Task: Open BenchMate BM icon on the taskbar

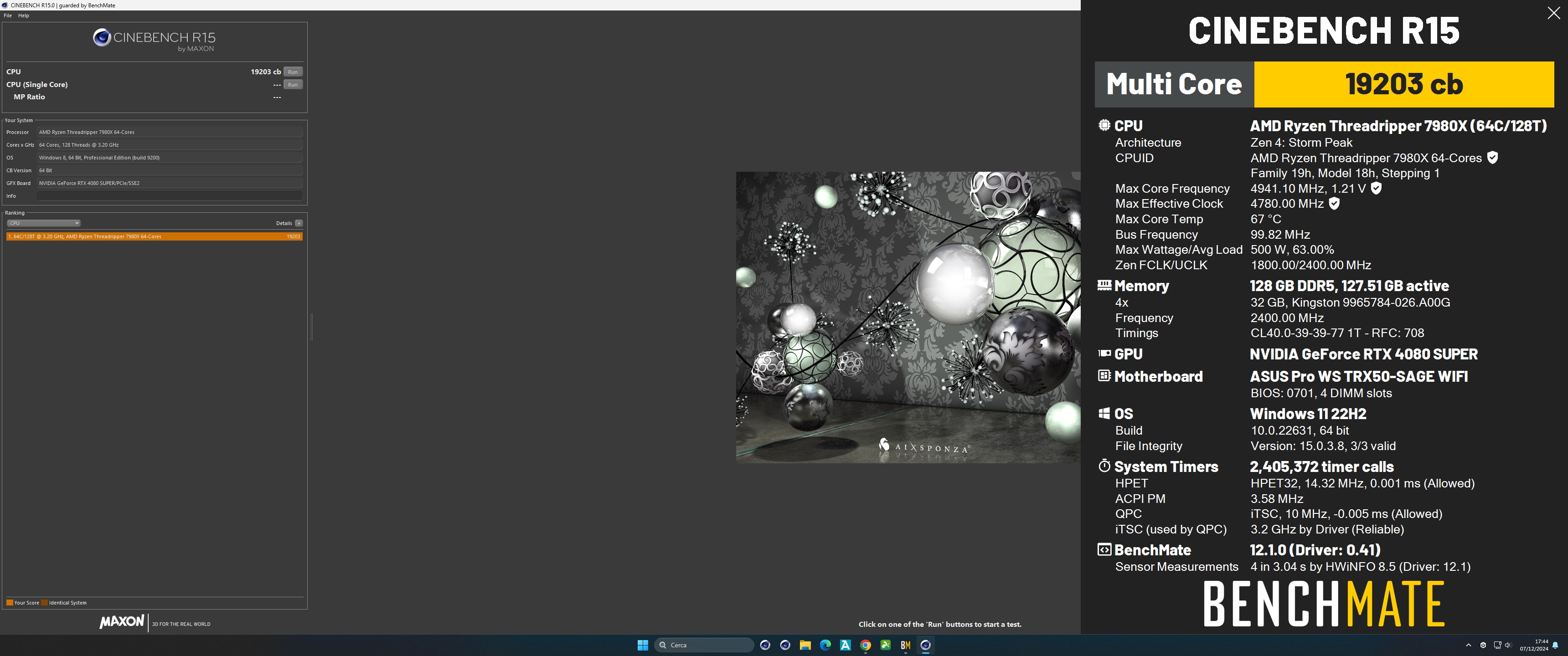Action: (906, 645)
